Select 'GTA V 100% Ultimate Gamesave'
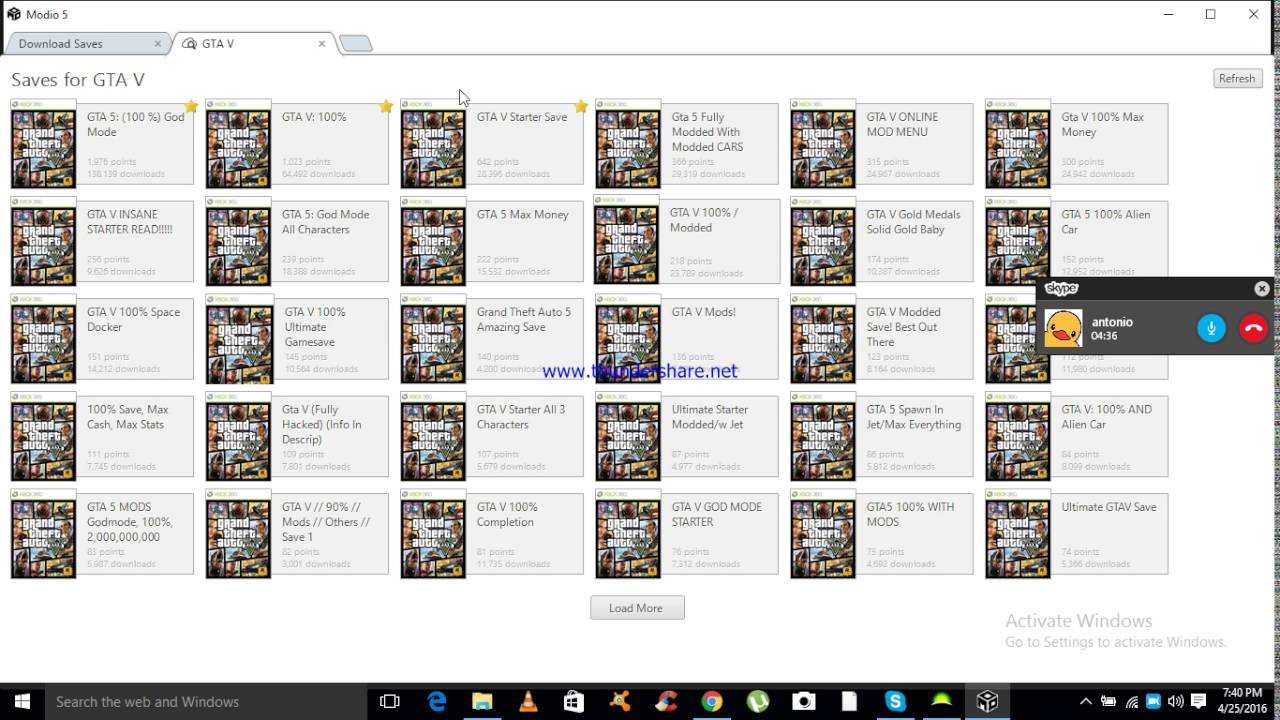Screen dimensions: 1280x720 298,339
